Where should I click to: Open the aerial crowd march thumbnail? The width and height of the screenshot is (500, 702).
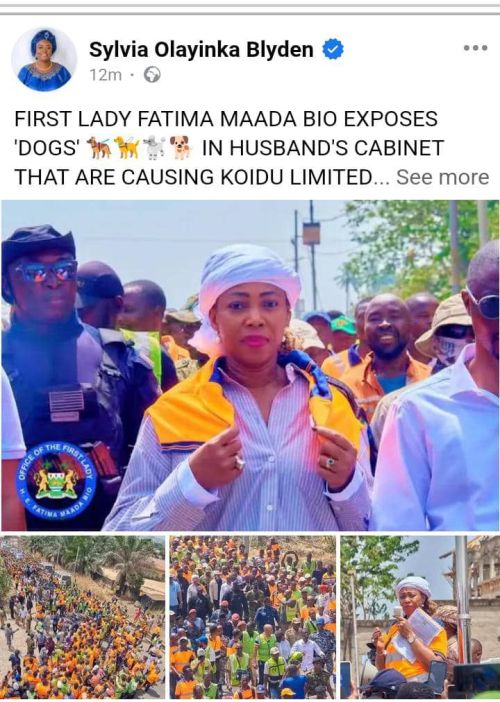(x=83, y=617)
